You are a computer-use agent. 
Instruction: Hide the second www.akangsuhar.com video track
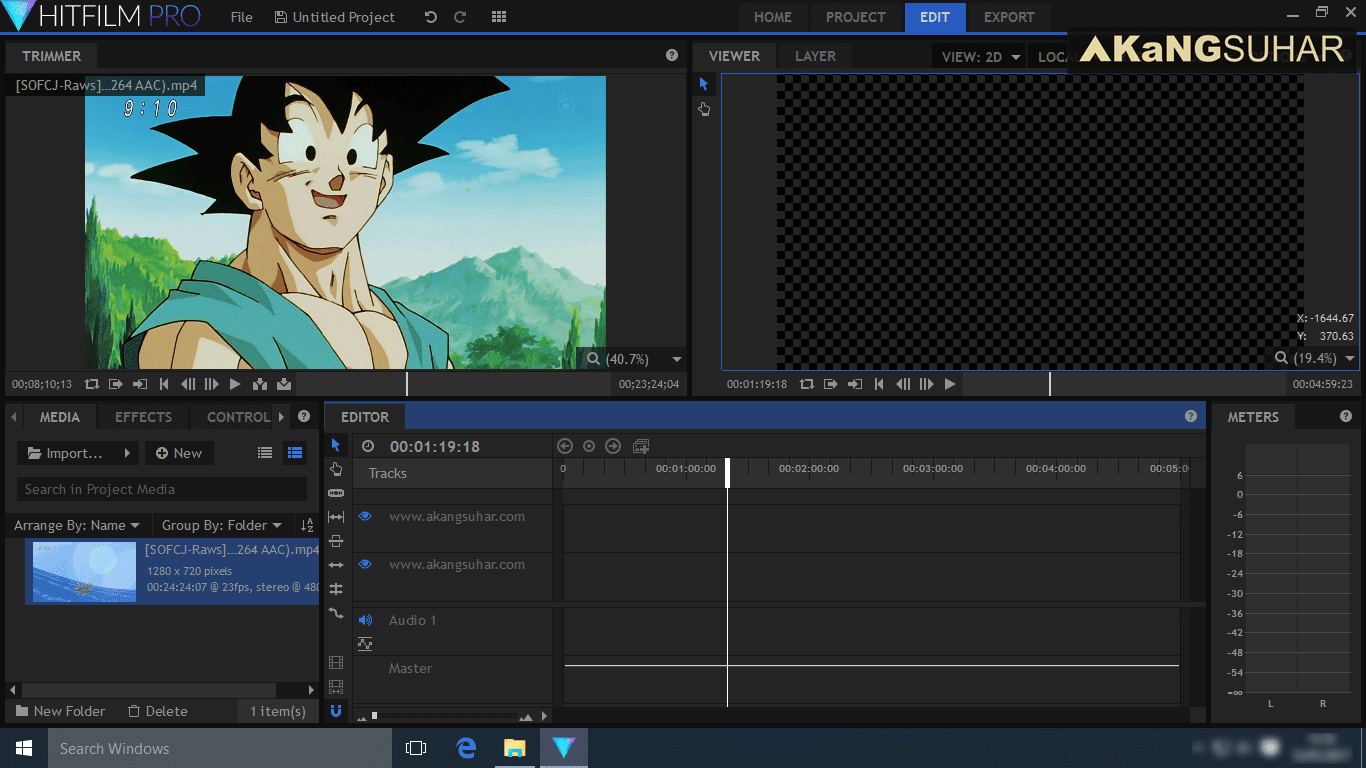pyautogui.click(x=365, y=564)
